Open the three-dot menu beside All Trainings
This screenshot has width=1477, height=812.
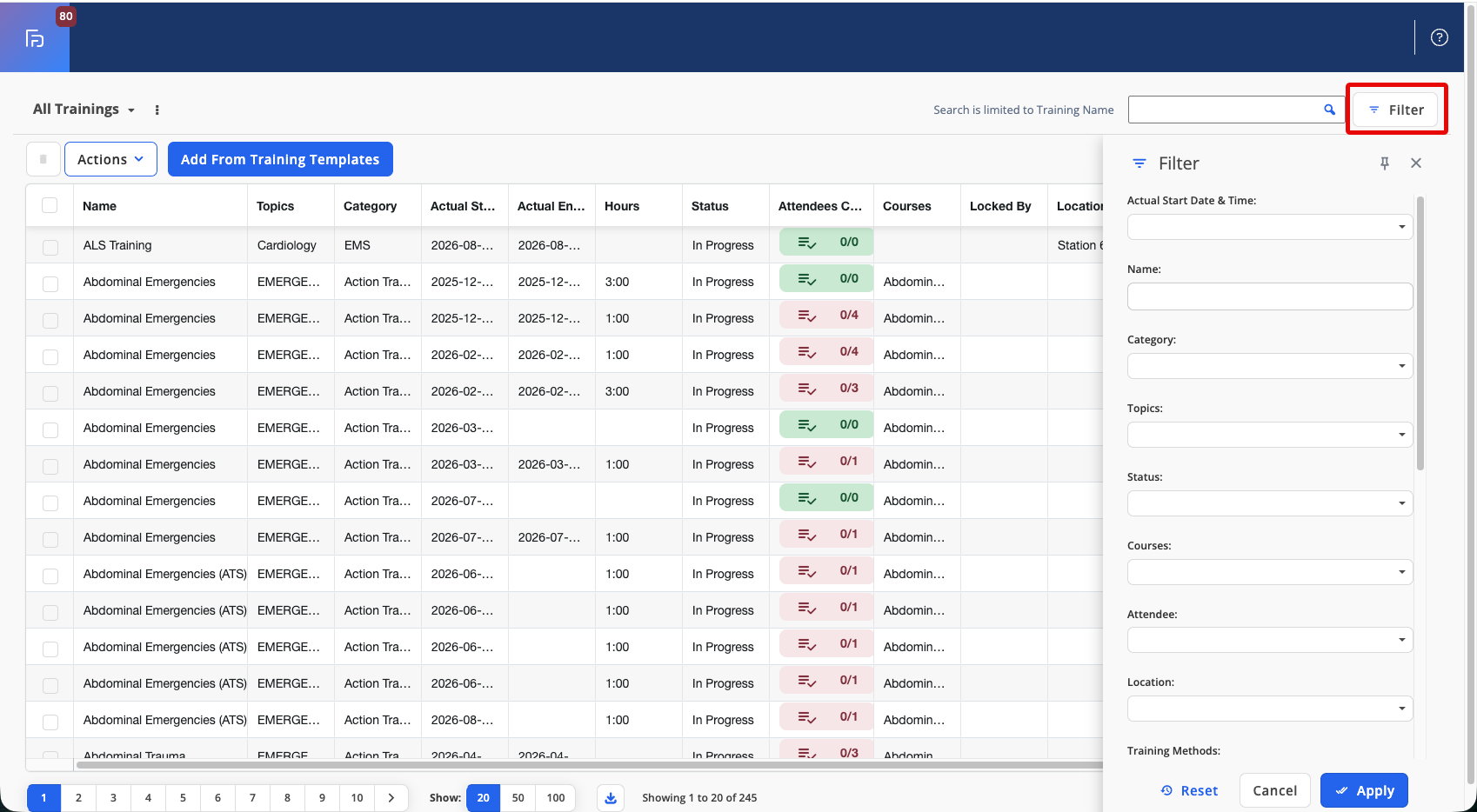[157, 110]
